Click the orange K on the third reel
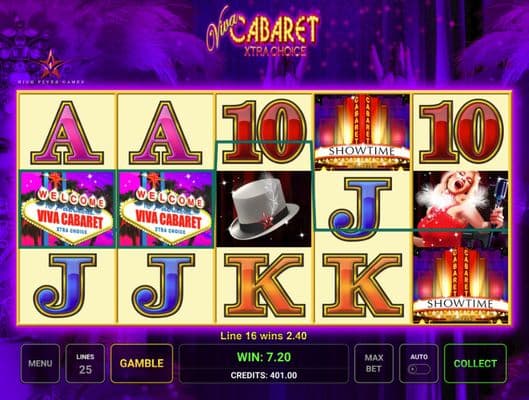 tap(264, 285)
